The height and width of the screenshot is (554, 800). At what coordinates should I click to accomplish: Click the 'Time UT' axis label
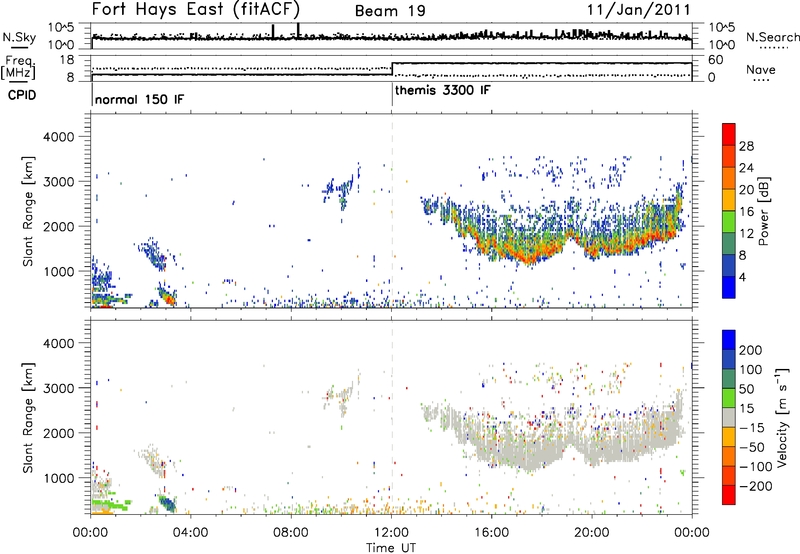[391, 548]
